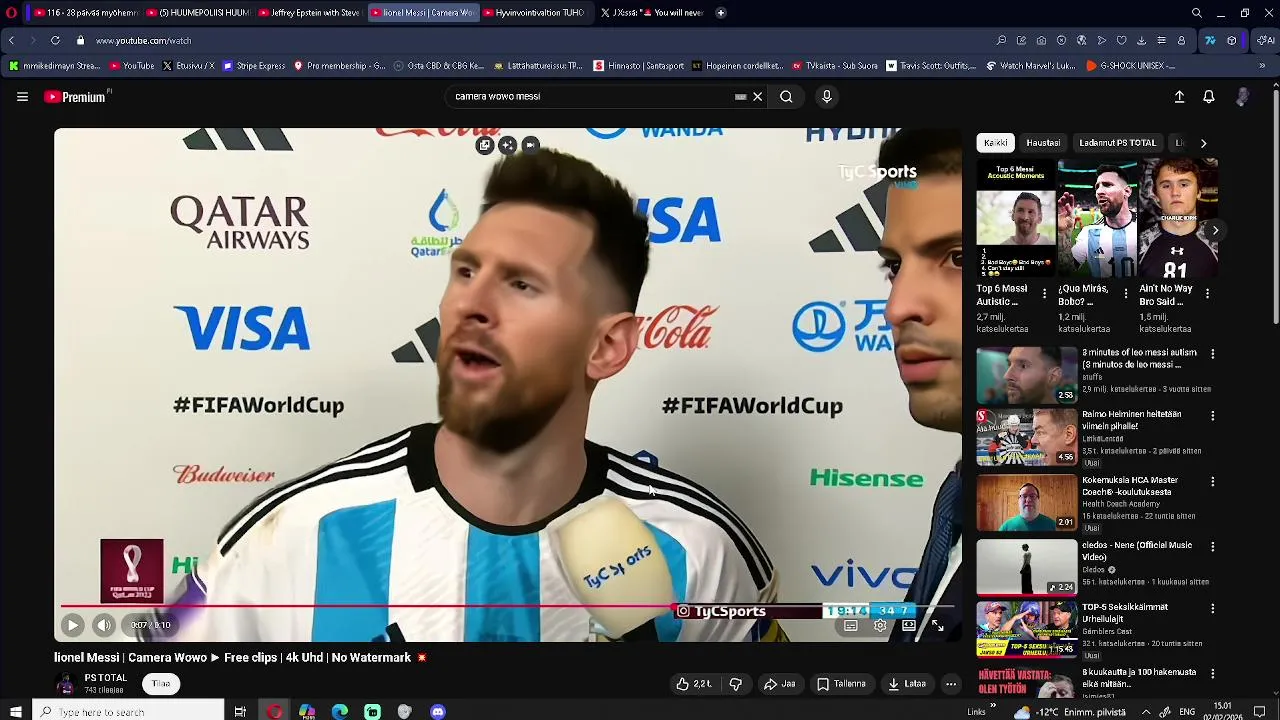Open options for ¿Que Mirás, Bobo? short

point(1126,294)
